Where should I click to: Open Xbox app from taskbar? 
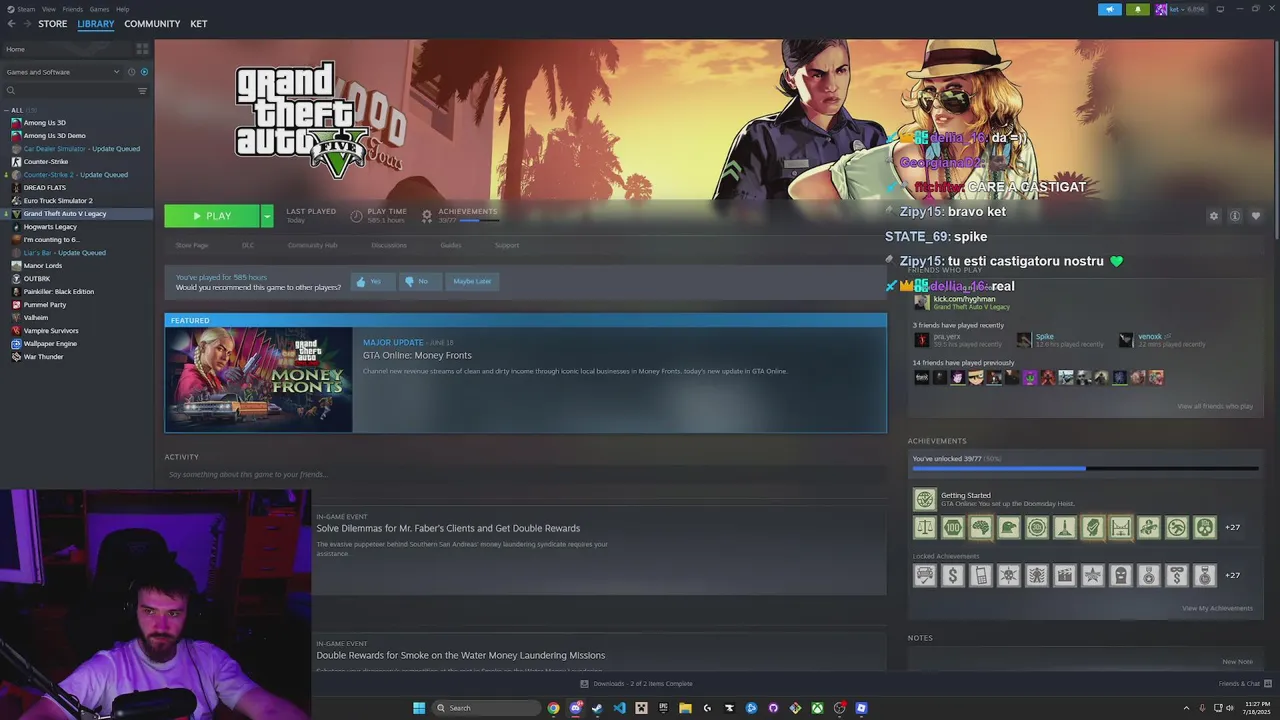point(817,708)
